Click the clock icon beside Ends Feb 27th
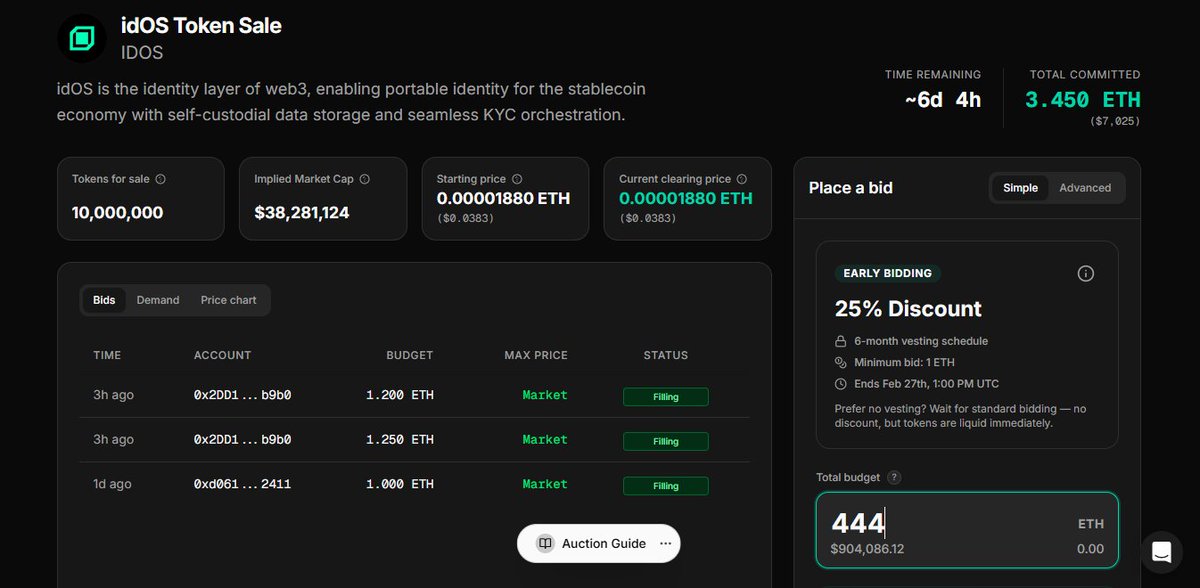Image resolution: width=1200 pixels, height=588 pixels. click(x=841, y=384)
